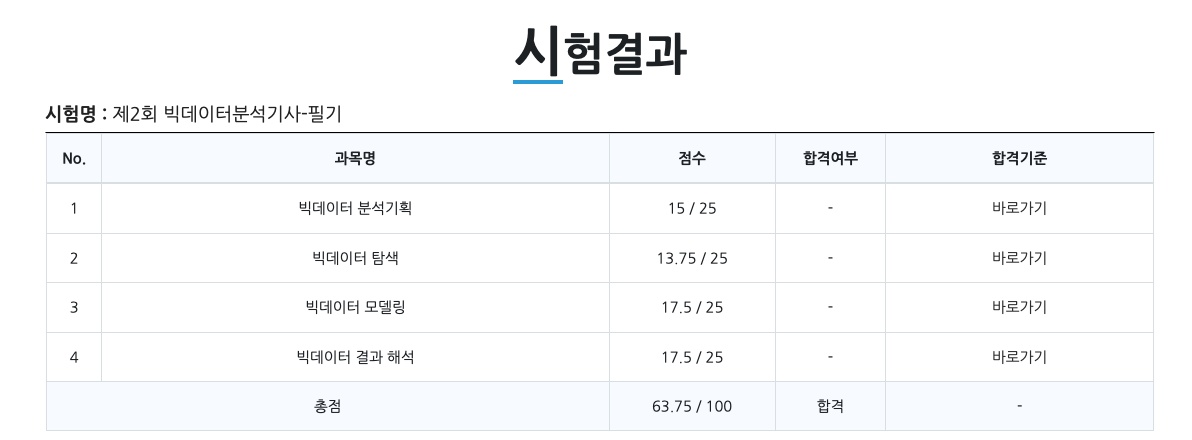The image size is (1192, 440).
Task: Select the 빅데이터 결과 해석 subject name
Action: 355,357
